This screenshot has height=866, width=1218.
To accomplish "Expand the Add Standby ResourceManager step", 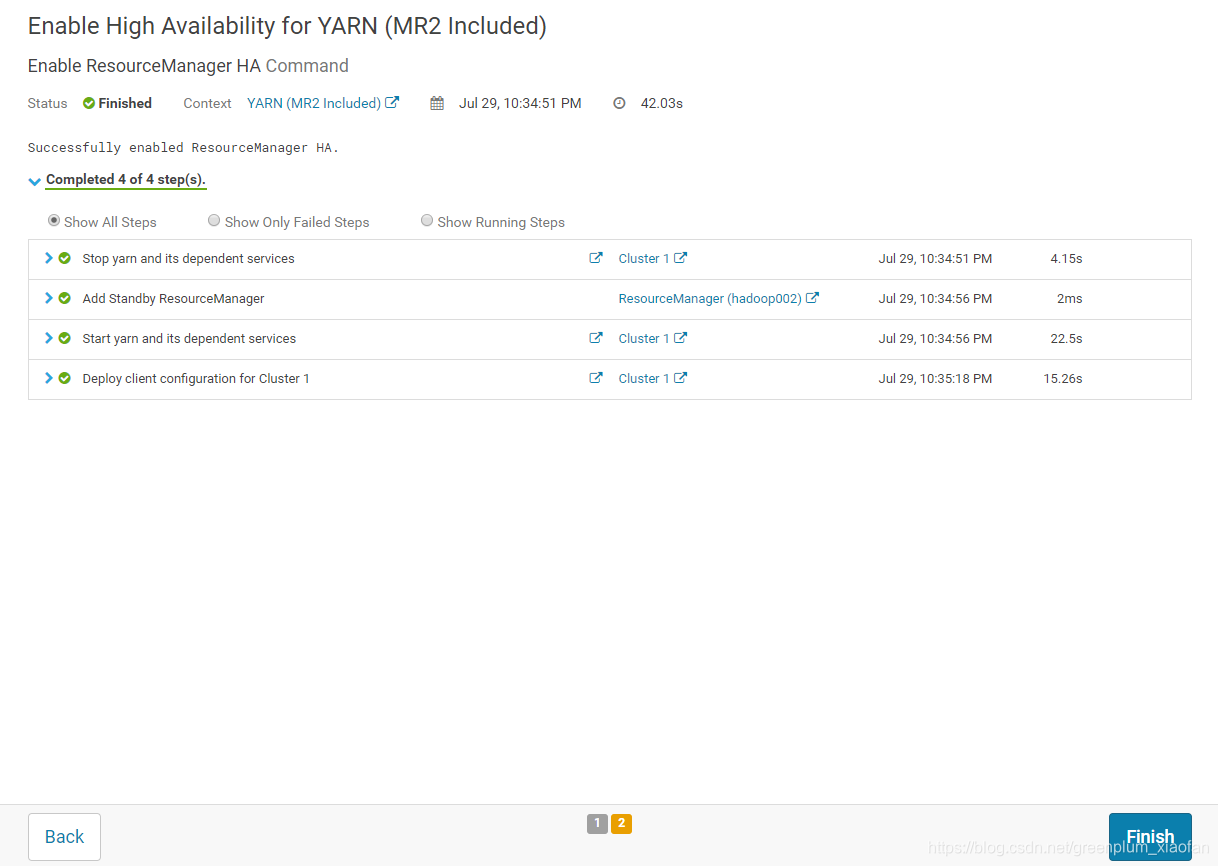I will coord(48,298).
